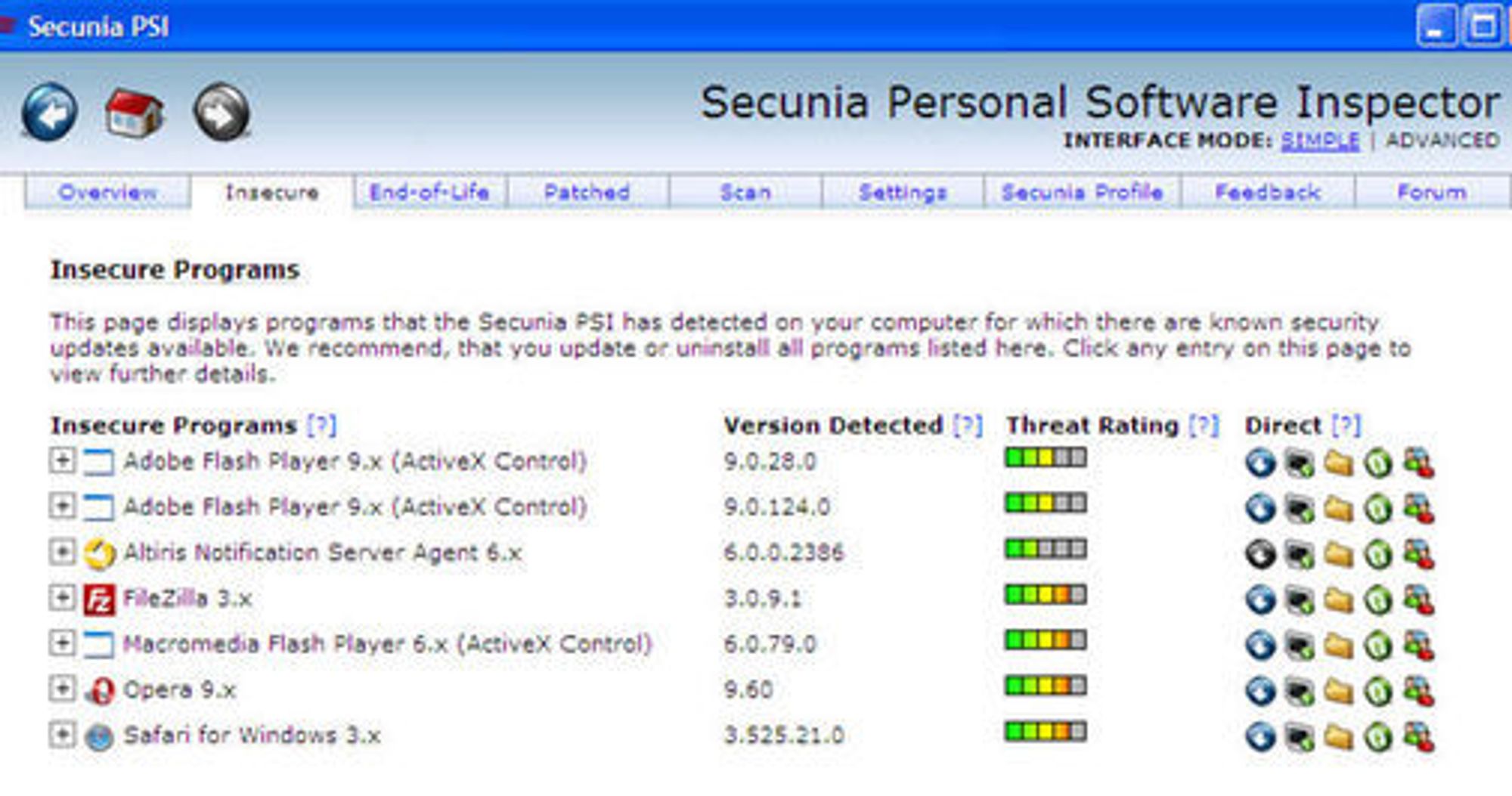
Task: Click the green info icon for Adobe Flash Player 9.0.124.0
Action: pyautogui.click(x=1378, y=508)
